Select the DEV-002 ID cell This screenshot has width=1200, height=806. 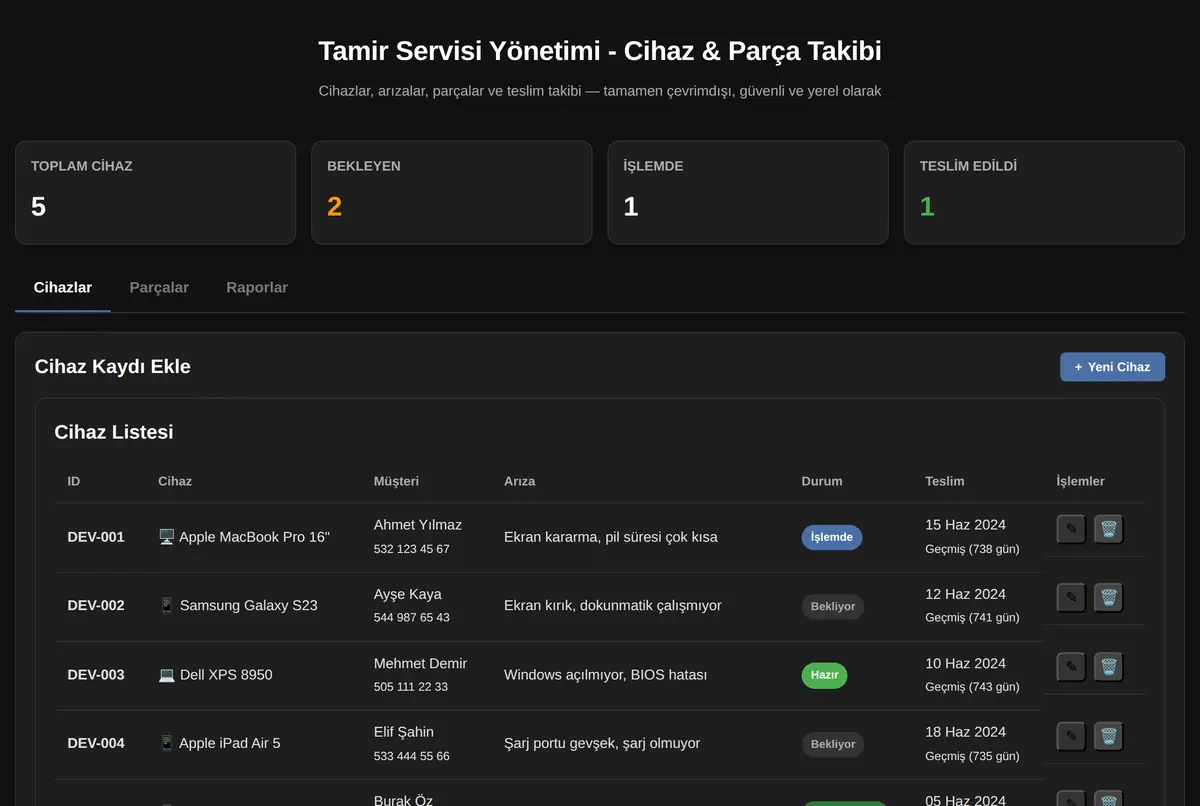[x=96, y=606]
